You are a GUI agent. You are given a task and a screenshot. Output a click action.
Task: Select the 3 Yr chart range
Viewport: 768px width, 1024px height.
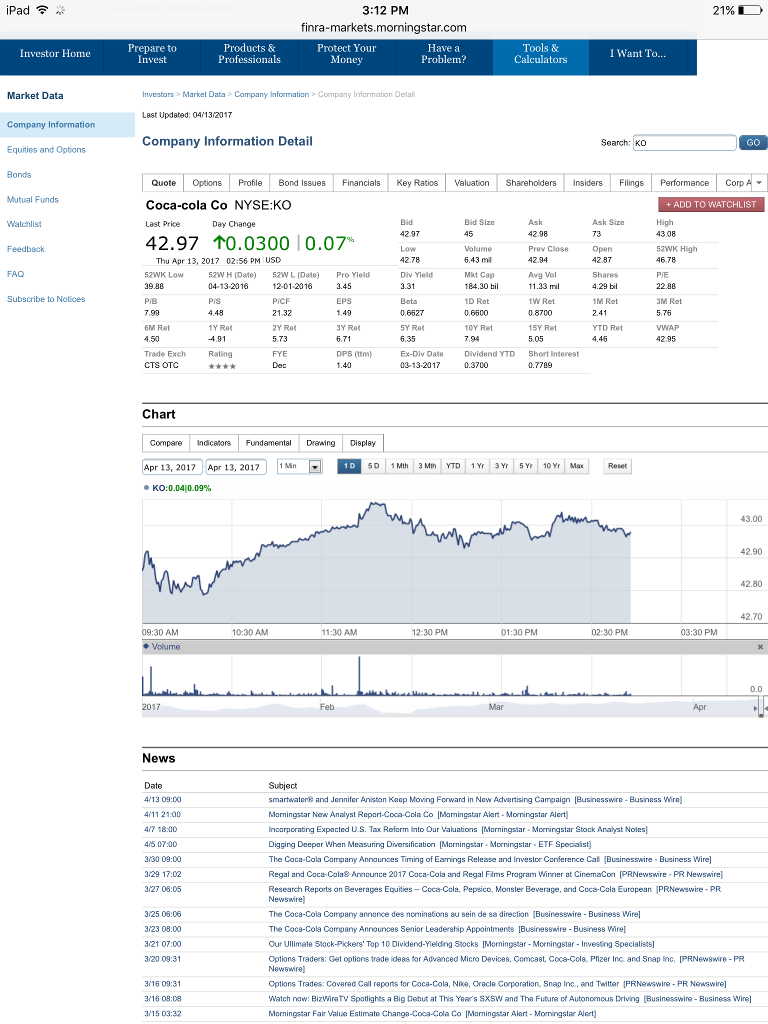pyautogui.click(x=502, y=466)
